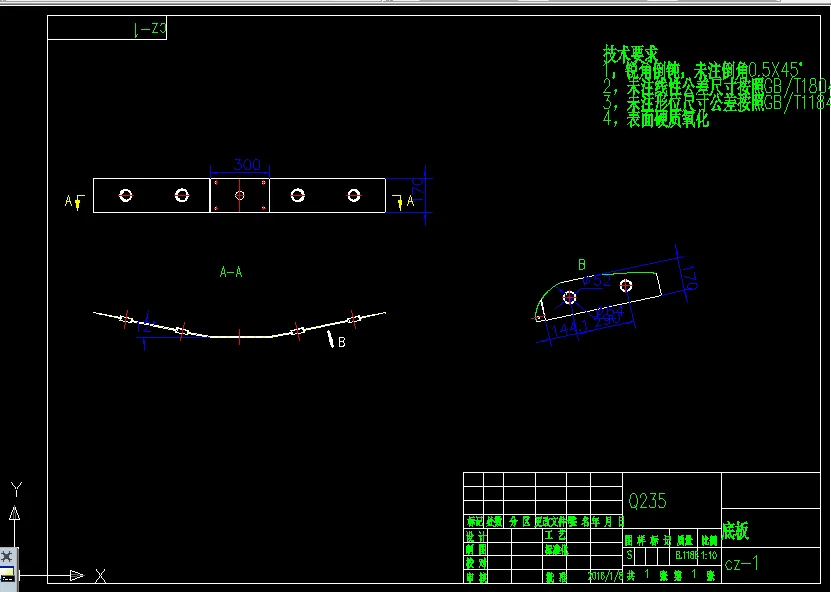Pick the 300 dimension text
Image resolution: width=831 pixels, height=592 pixels.
click(x=247, y=165)
